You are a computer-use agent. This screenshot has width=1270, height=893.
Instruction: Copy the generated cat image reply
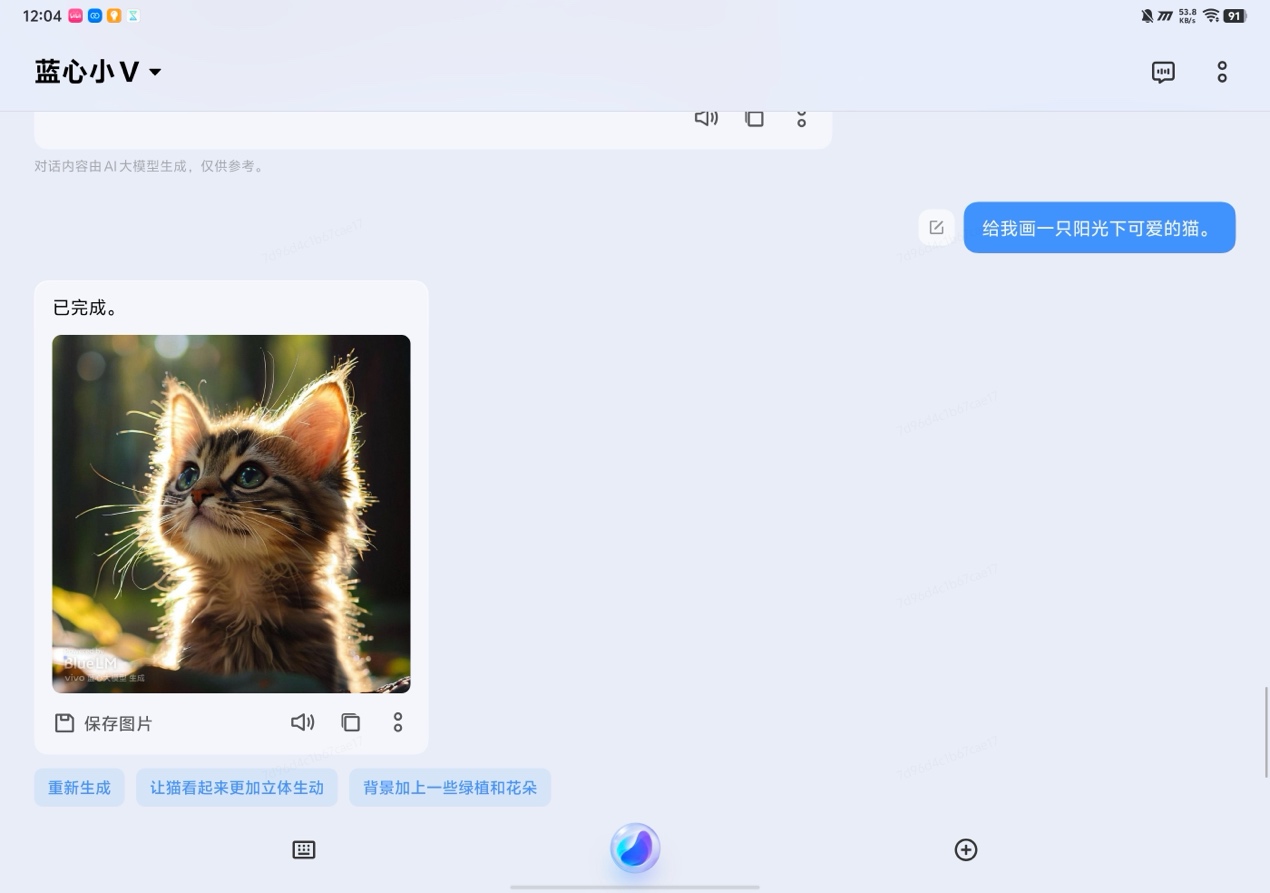click(x=350, y=722)
